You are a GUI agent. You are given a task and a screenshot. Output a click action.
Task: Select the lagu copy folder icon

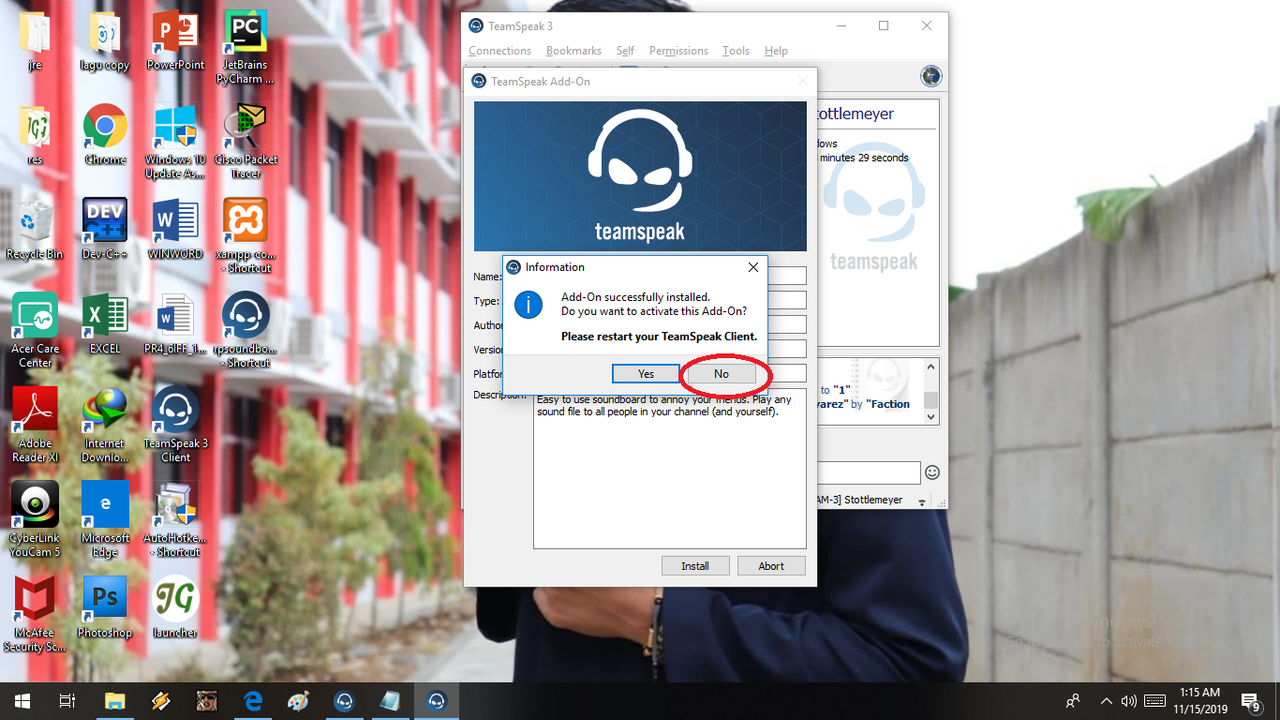(x=105, y=42)
